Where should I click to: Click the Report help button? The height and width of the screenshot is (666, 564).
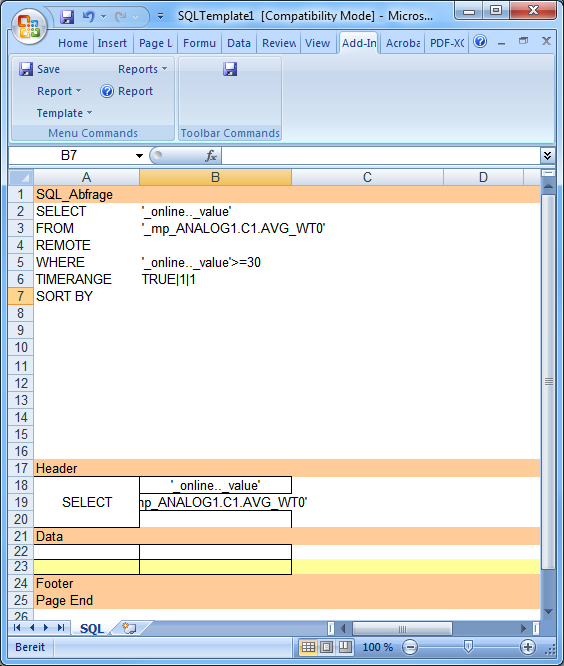(126, 91)
